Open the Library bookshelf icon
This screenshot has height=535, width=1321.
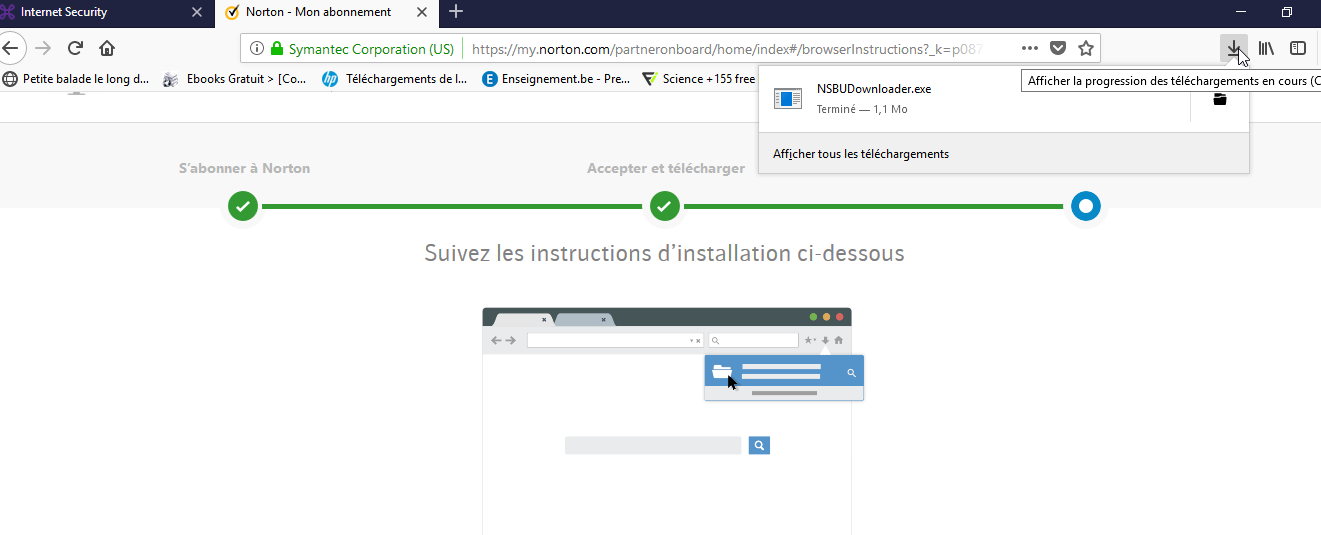pyautogui.click(x=1266, y=48)
